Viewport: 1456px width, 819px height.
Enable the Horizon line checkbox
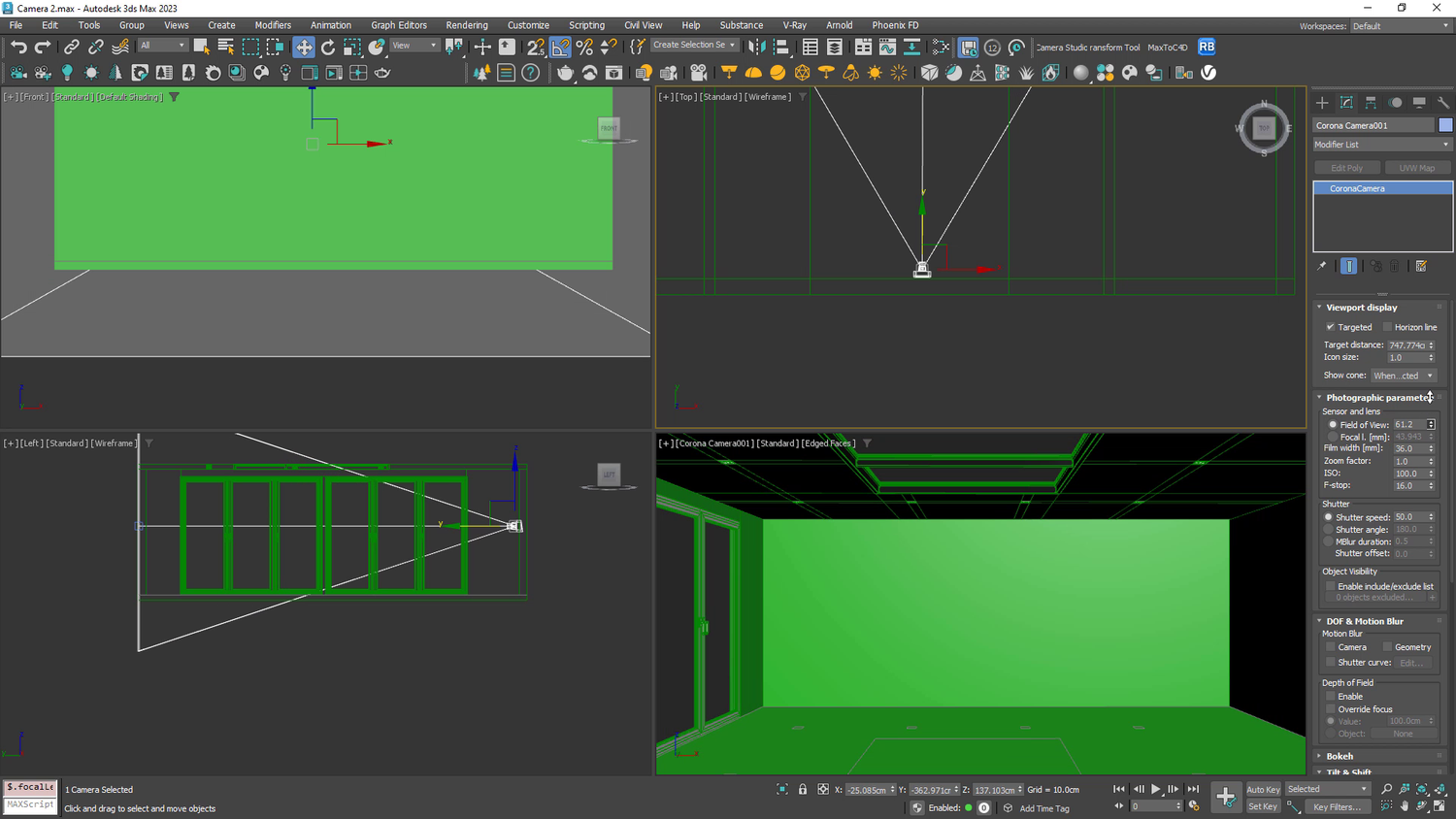1388,327
